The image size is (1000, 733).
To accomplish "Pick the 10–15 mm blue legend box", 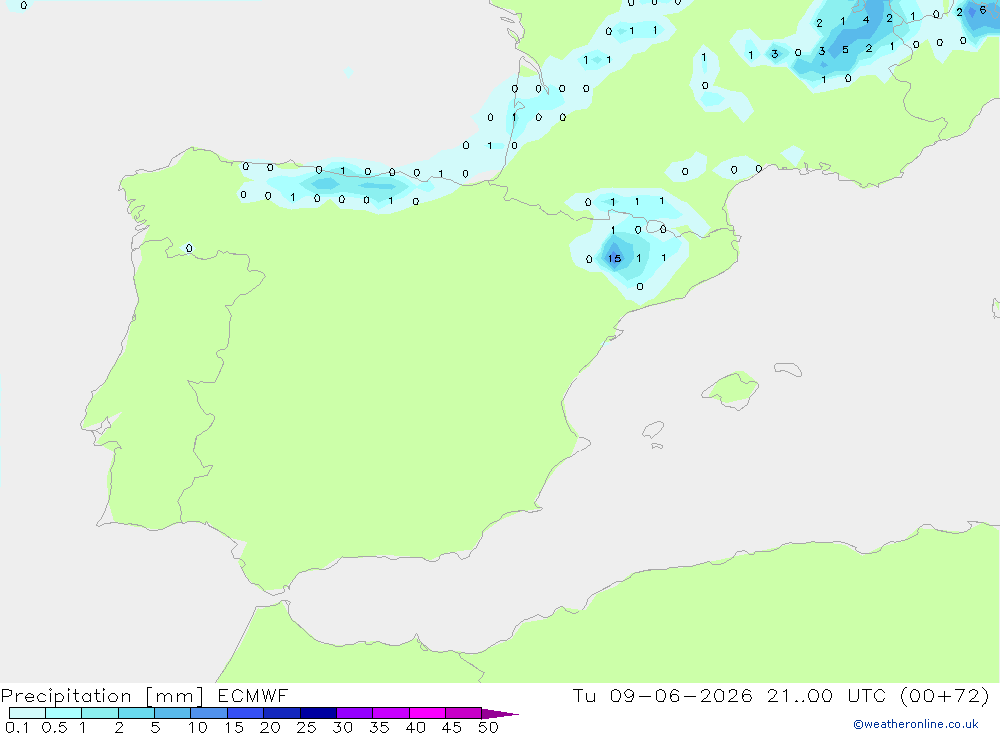I will click(209, 713).
